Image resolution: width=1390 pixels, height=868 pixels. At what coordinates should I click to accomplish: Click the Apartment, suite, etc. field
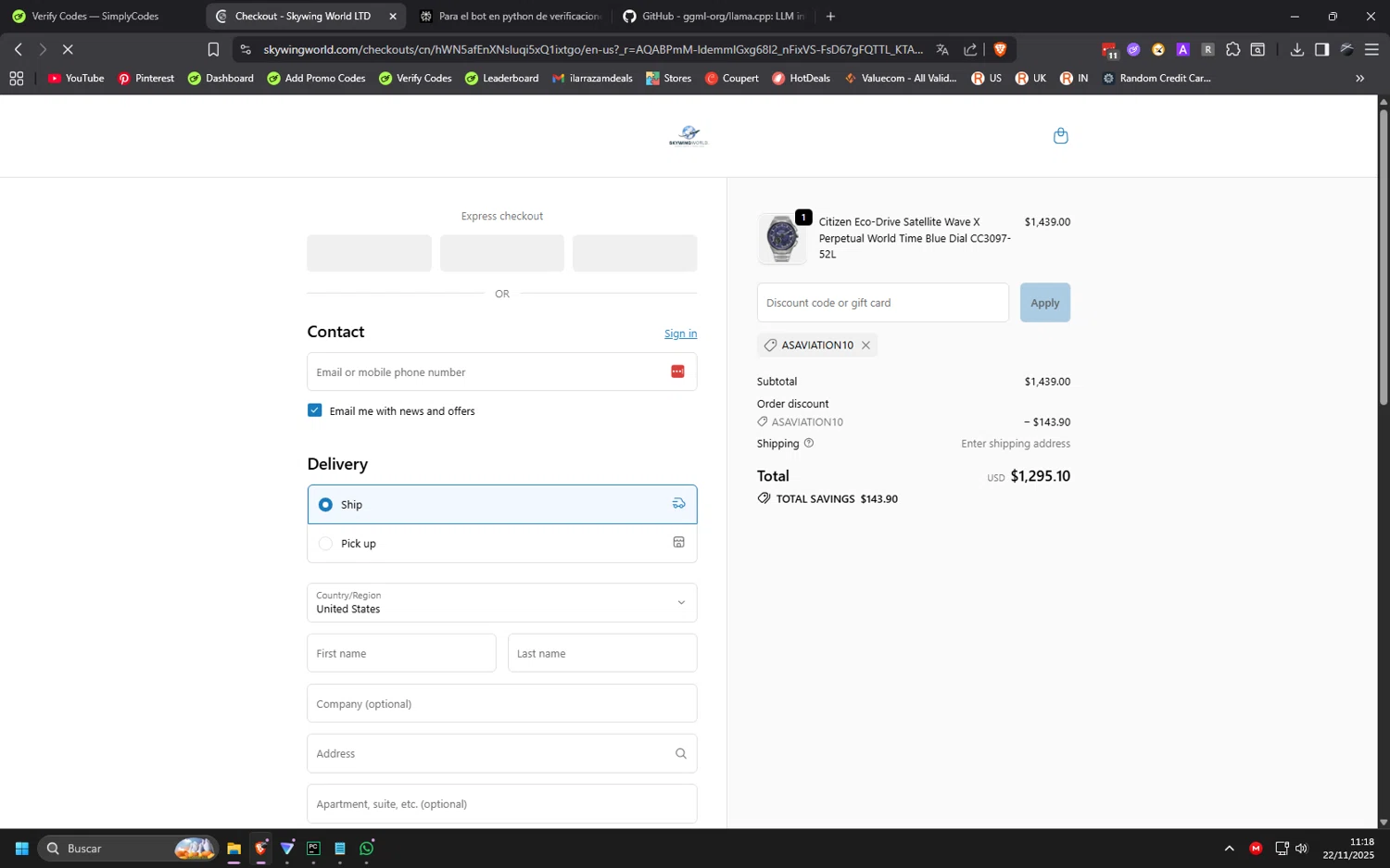502,804
